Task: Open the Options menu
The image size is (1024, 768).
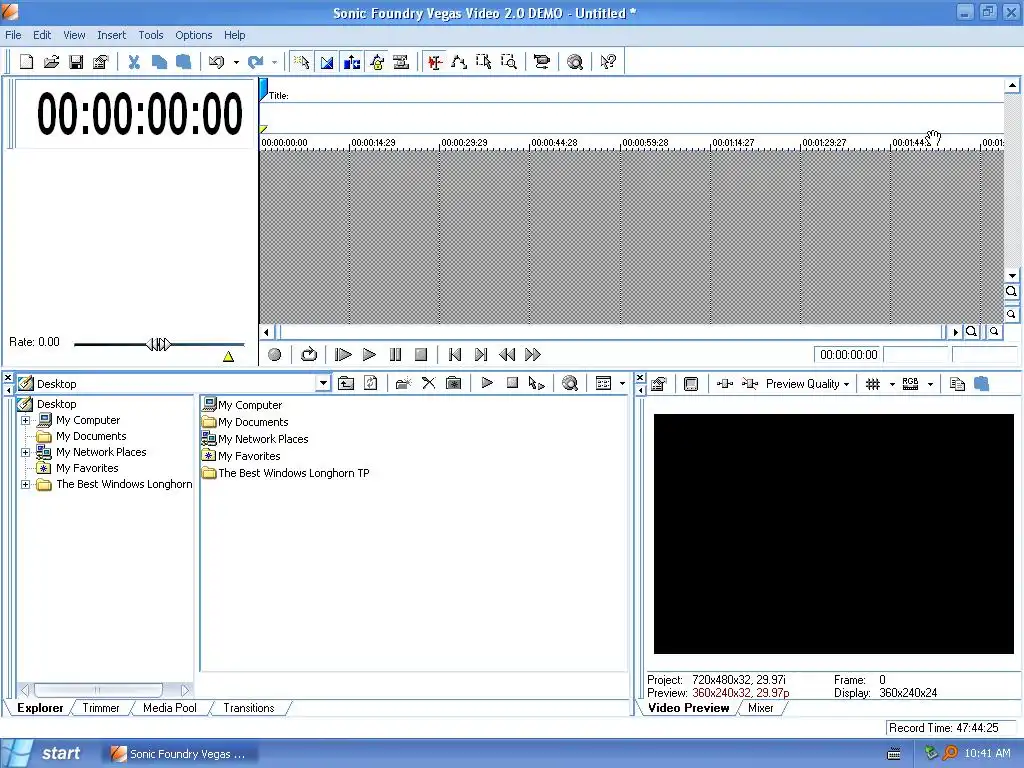Action: point(193,35)
